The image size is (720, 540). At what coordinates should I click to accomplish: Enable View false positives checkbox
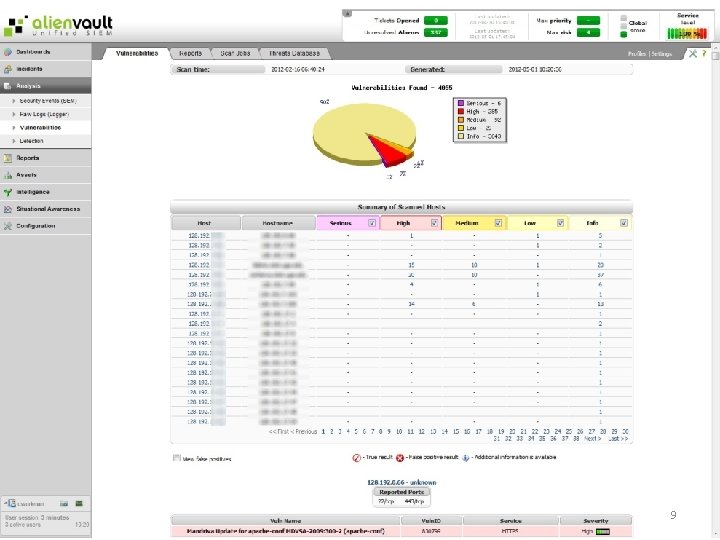(177, 458)
